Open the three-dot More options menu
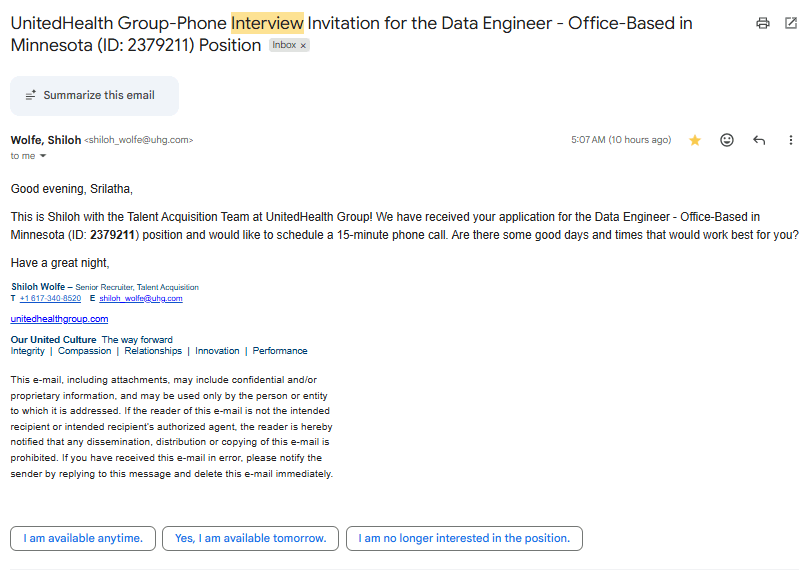This screenshot has width=809, height=582. [x=790, y=140]
